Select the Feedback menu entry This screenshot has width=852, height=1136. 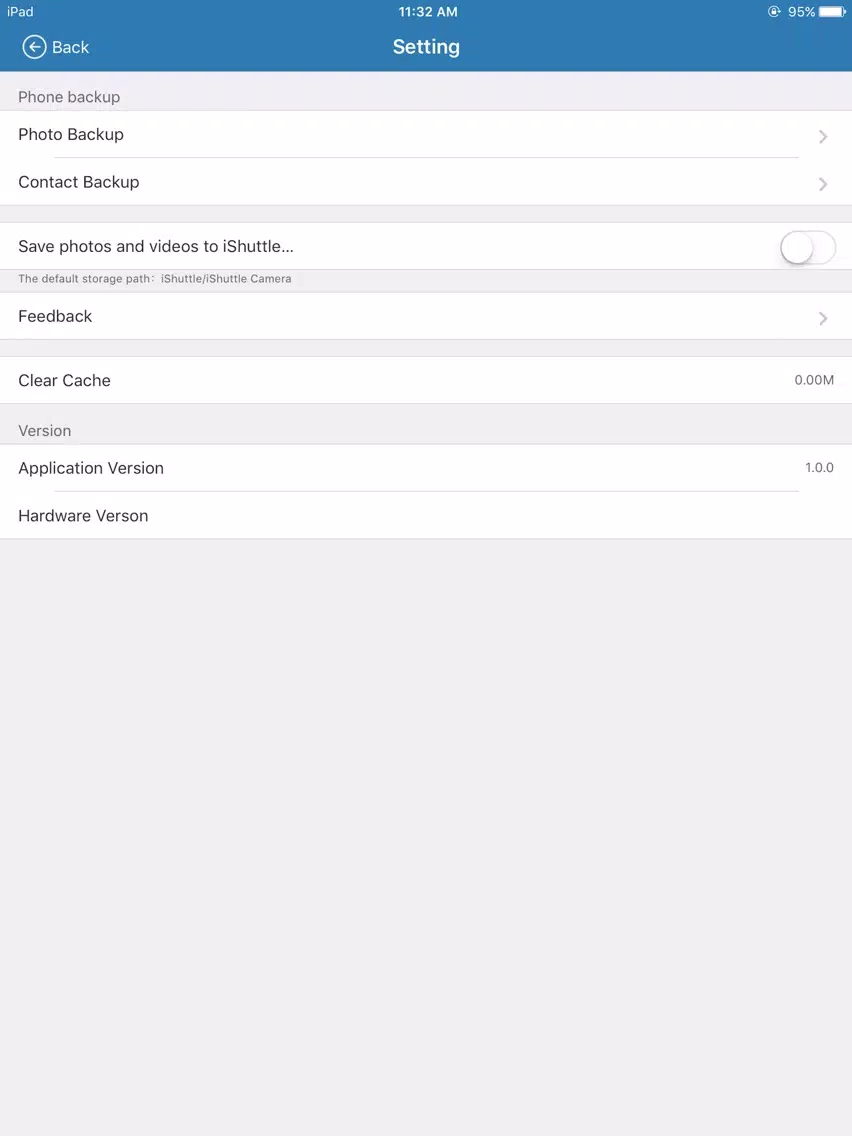(x=426, y=317)
